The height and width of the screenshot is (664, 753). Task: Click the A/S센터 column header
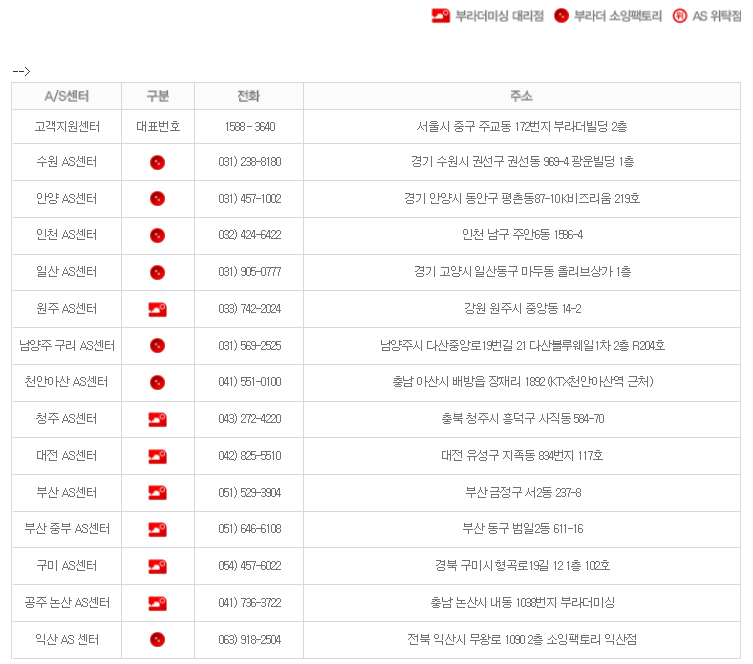click(x=67, y=96)
